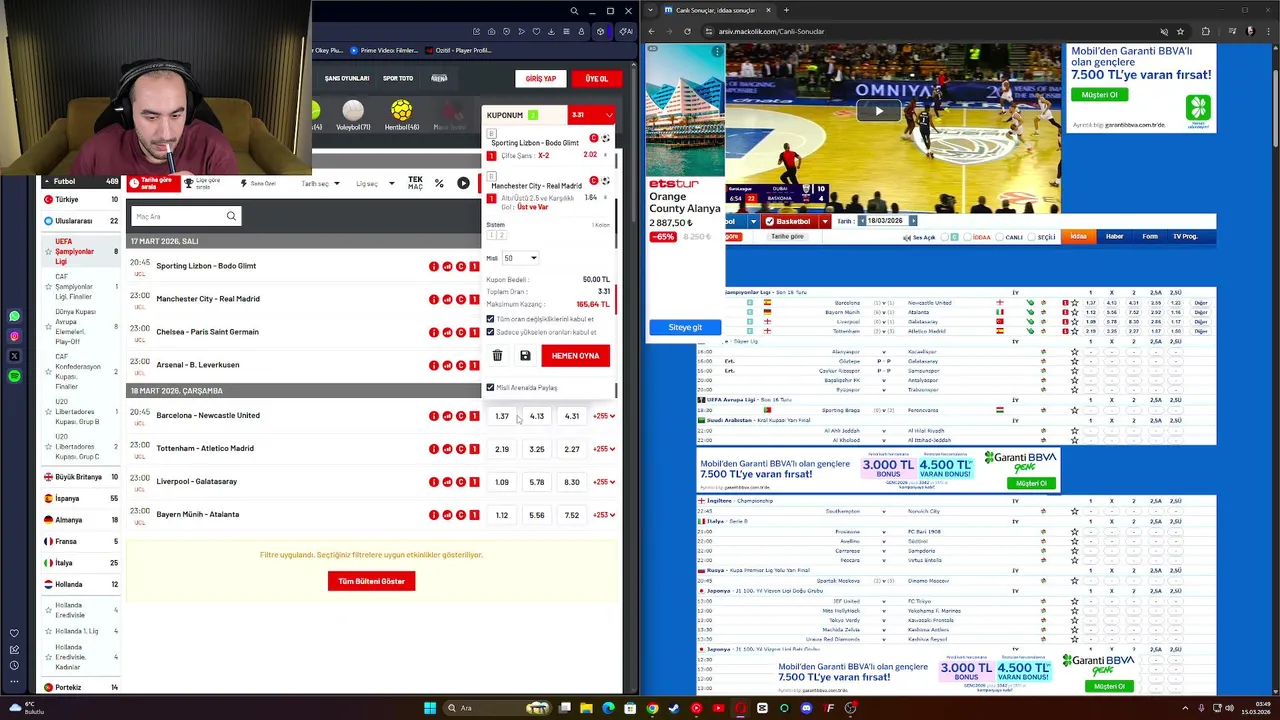The width and height of the screenshot is (1280, 720).
Task: Select the SEÇİLİ radio filter on Mackolik
Action: point(1033,237)
